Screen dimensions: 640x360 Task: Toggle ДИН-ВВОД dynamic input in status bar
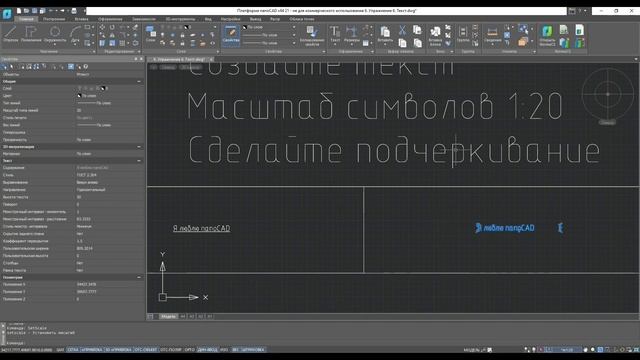(208, 350)
